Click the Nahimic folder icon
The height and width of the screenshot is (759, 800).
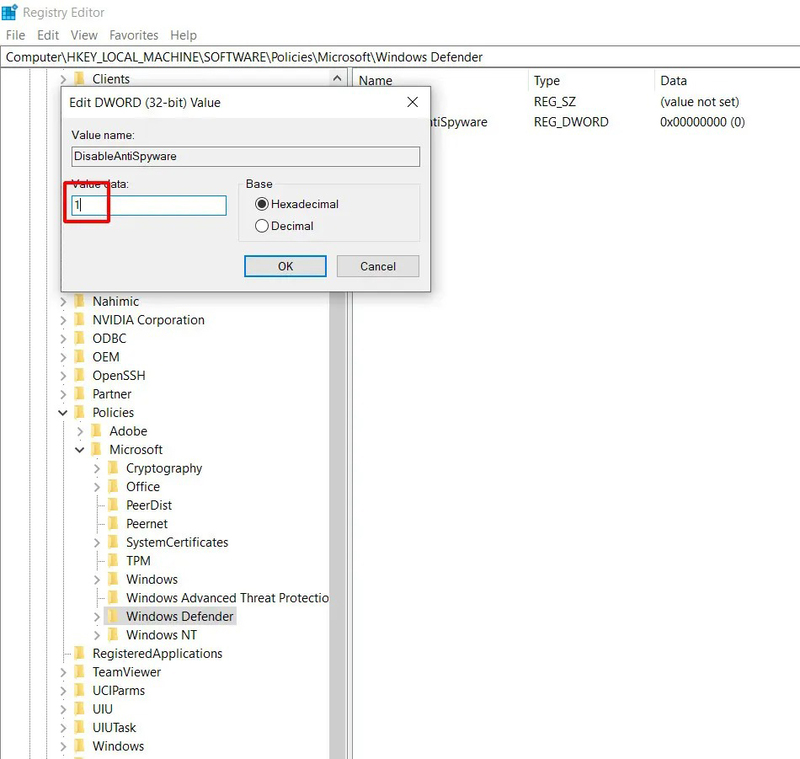point(80,301)
